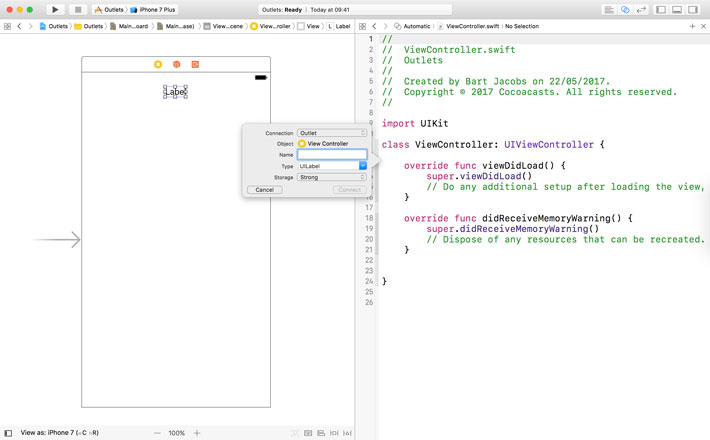Image resolution: width=710 pixels, height=440 pixels.
Task: Click super.didReceiveMemoryWarning() line
Action: (513, 229)
